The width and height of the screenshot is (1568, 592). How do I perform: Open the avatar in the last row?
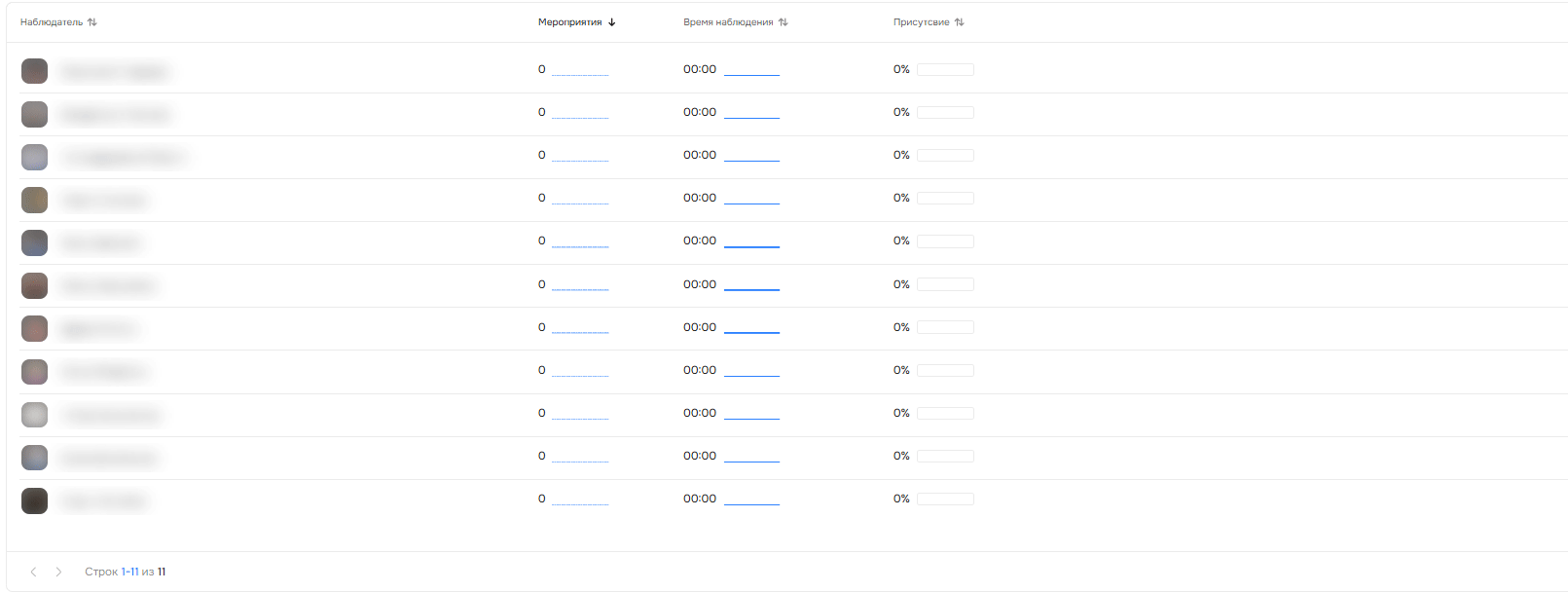point(34,500)
